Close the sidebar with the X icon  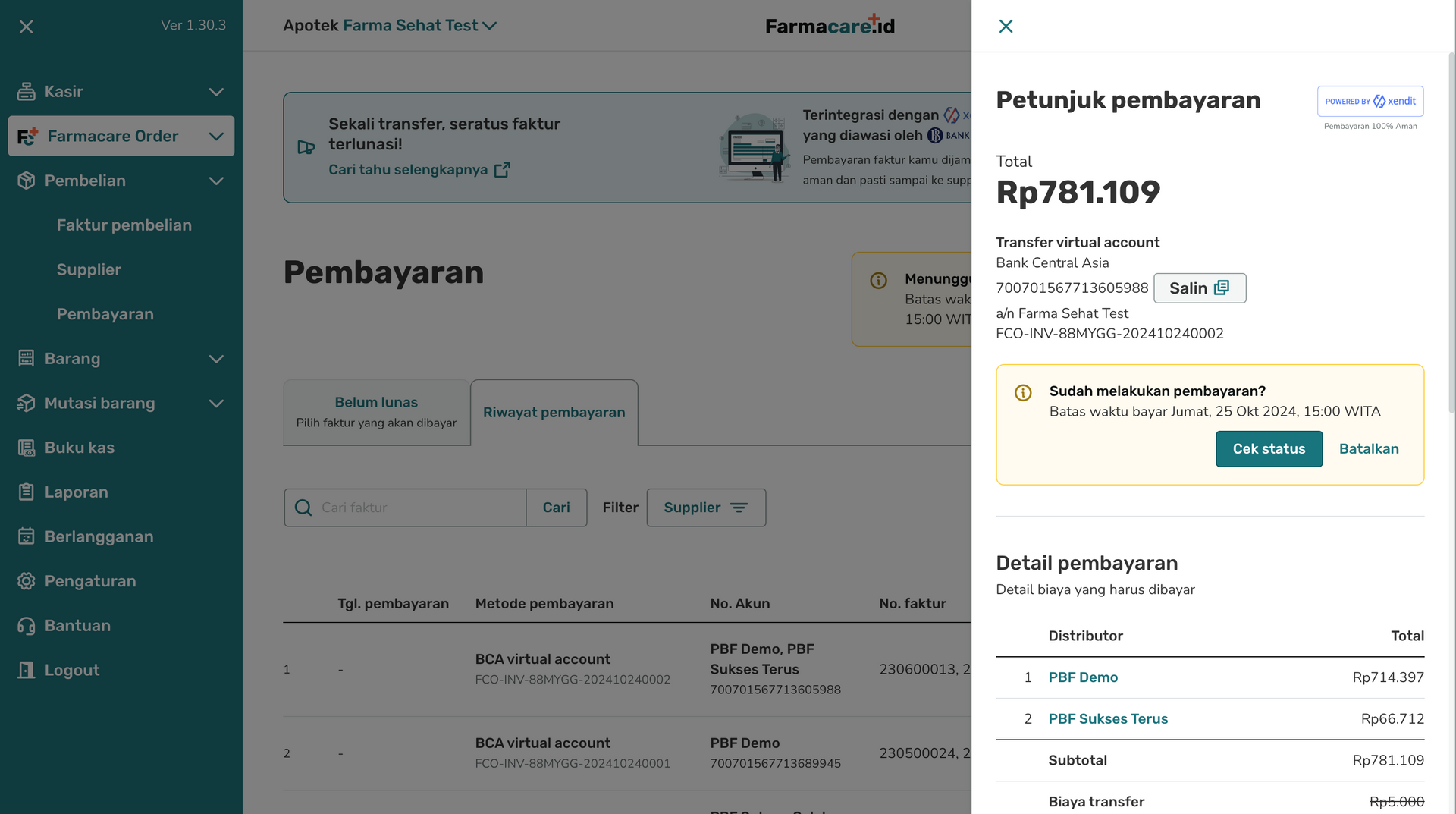click(x=26, y=27)
